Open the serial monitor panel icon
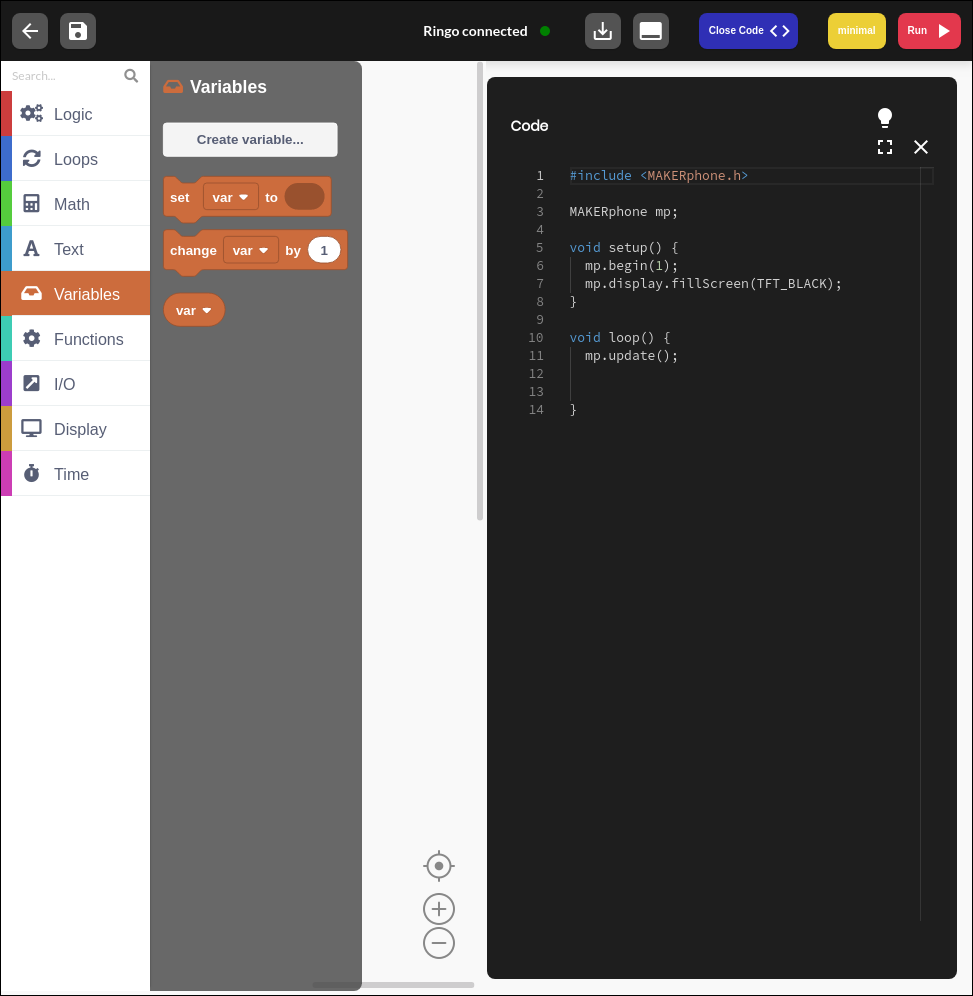This screenshot has height=996, width=973. pyautogui.click(x=651, y=30)
